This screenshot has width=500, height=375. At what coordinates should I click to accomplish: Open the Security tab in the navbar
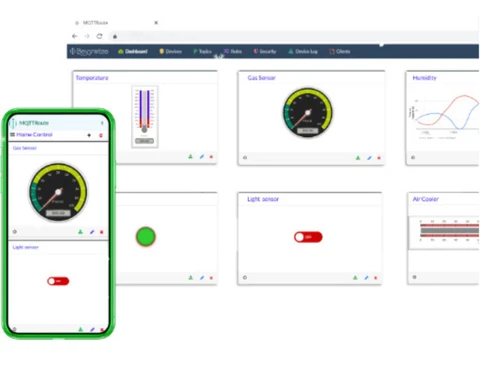[265, 51]
